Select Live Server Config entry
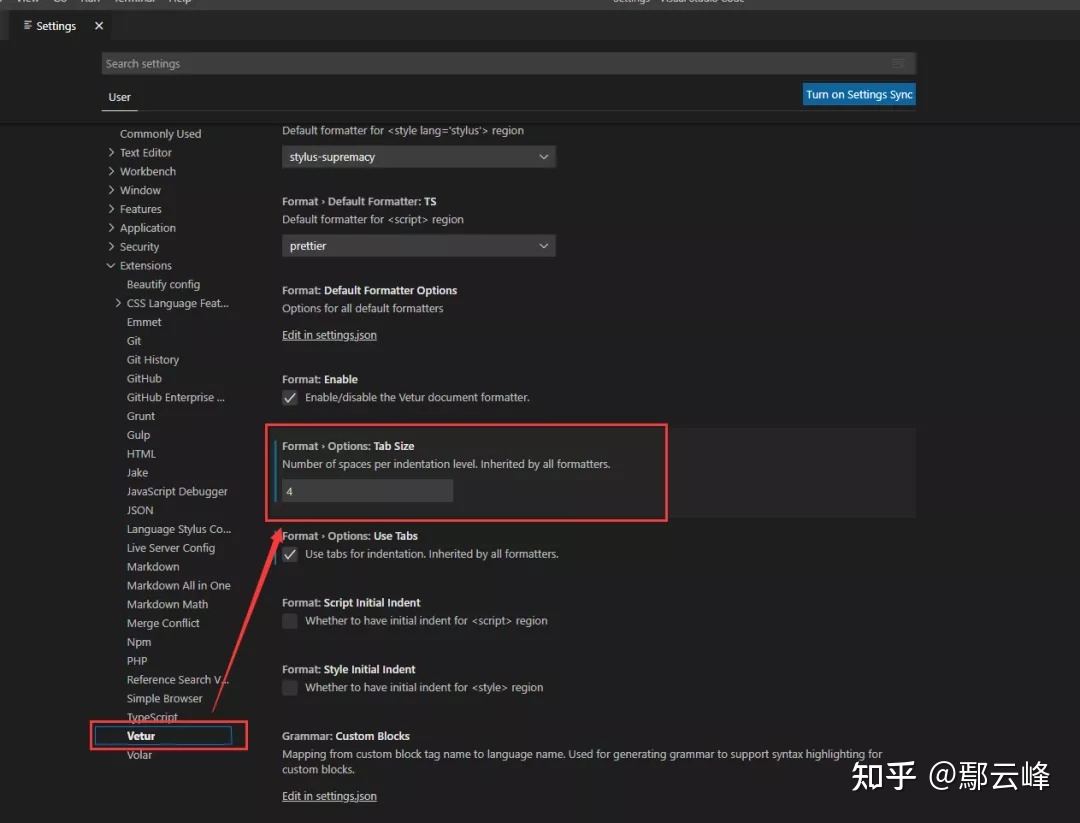Viewport: 1080px width, 823px height. pyautogui.click(x=171, y=548)
